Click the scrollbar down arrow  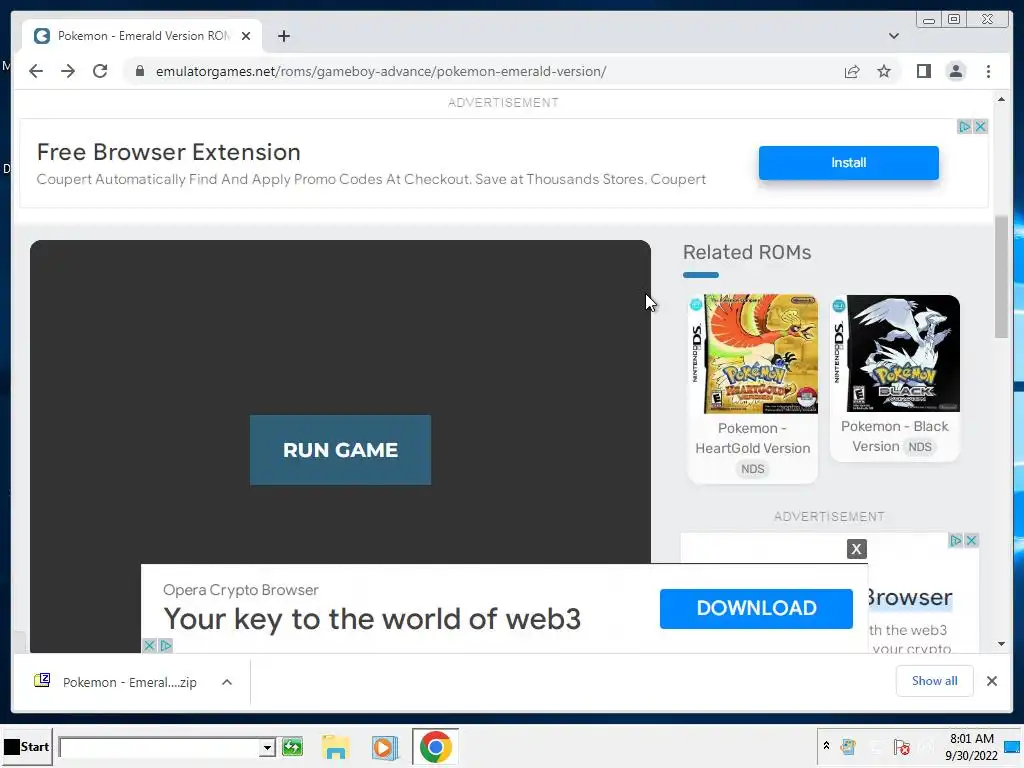point(1001,645)
